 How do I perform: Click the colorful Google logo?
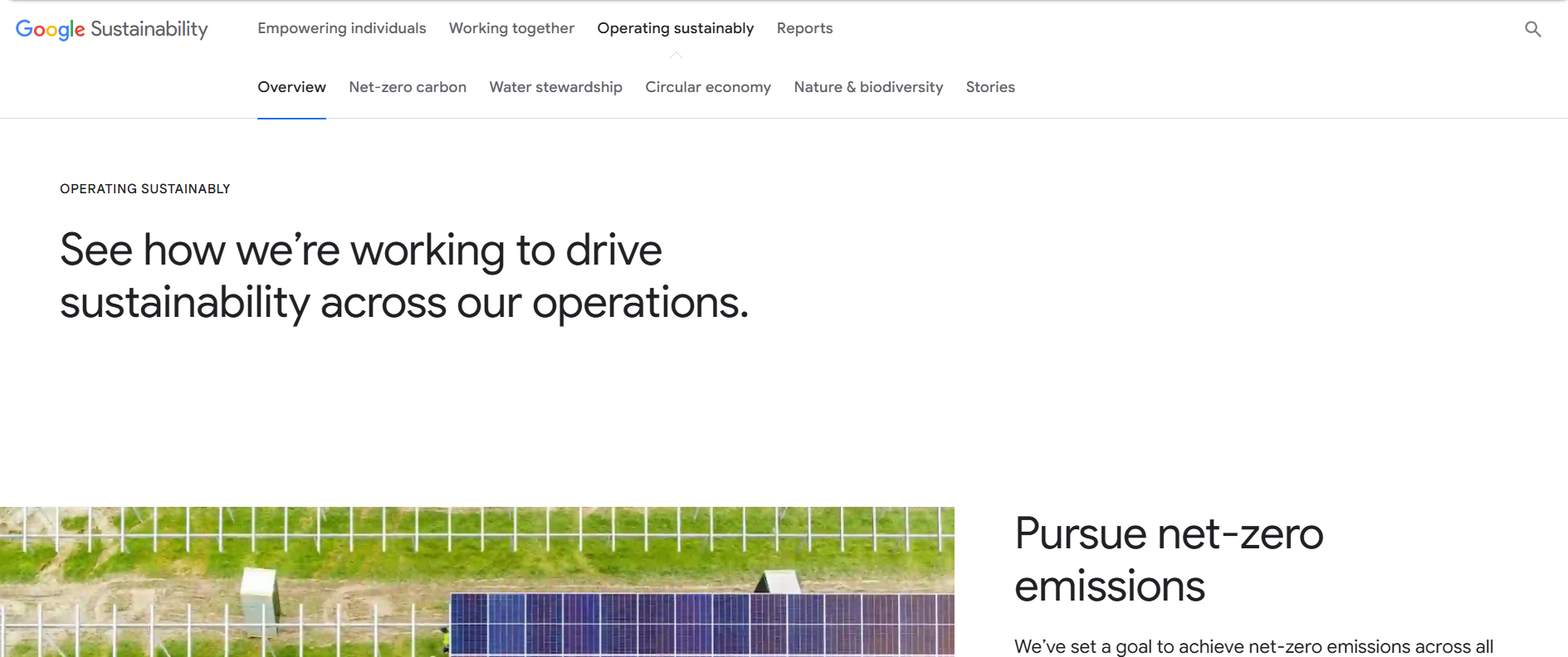(50, 29)
